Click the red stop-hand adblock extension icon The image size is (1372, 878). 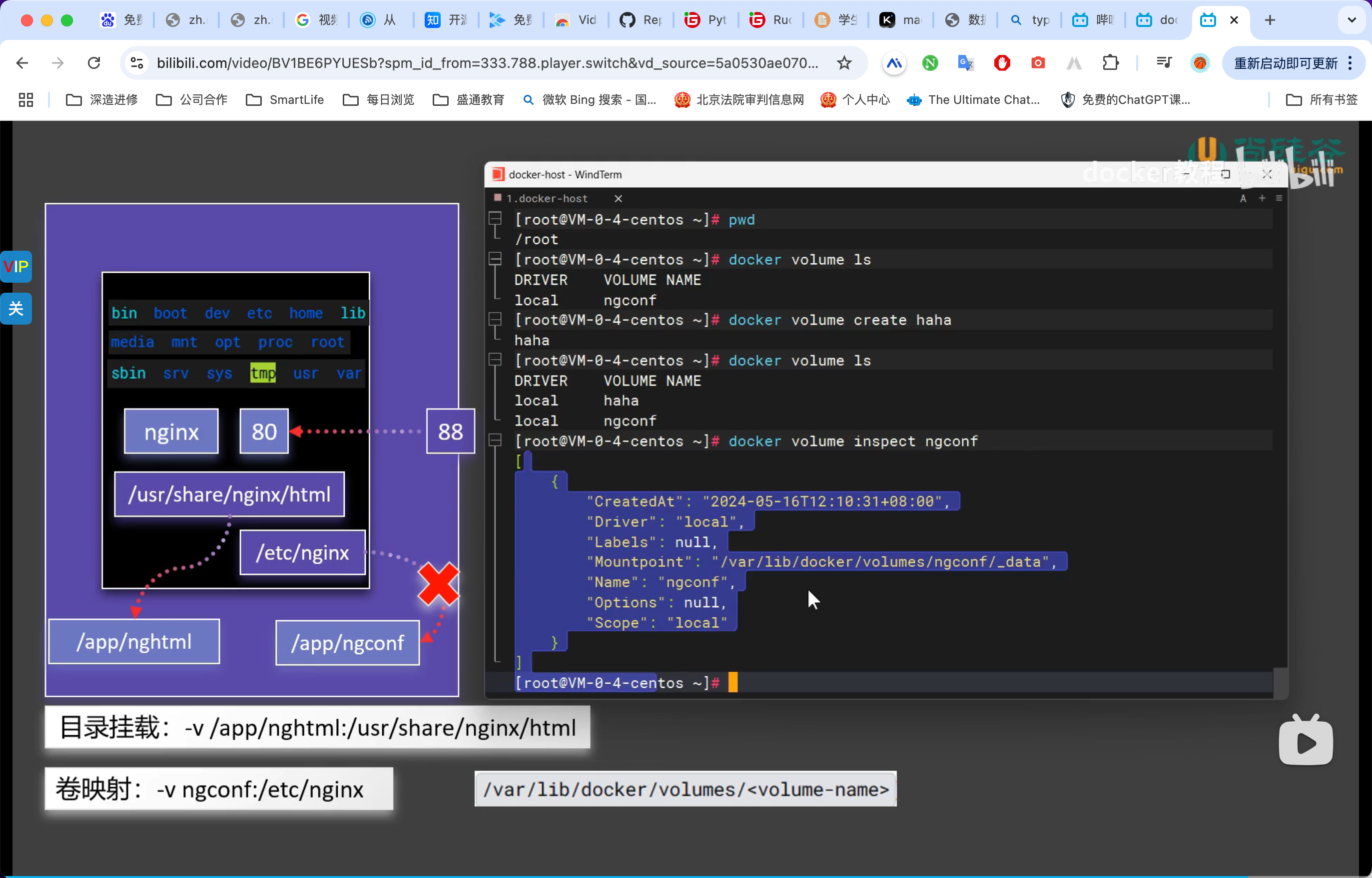1002,63
